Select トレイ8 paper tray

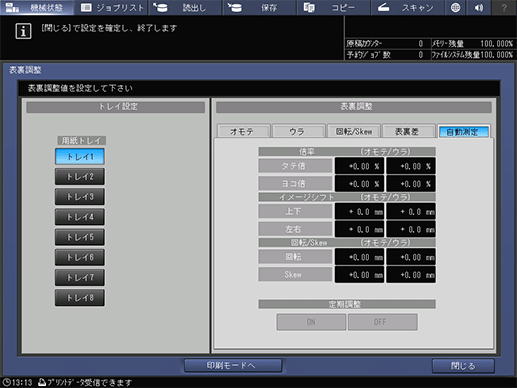click(80, 298)
